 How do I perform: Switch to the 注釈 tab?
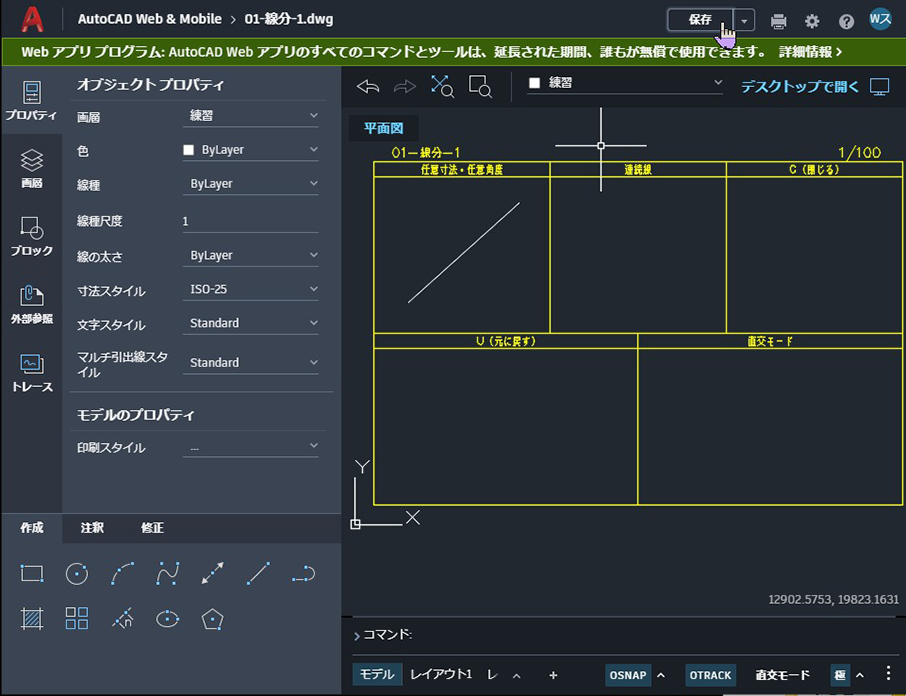coord(92,528)
